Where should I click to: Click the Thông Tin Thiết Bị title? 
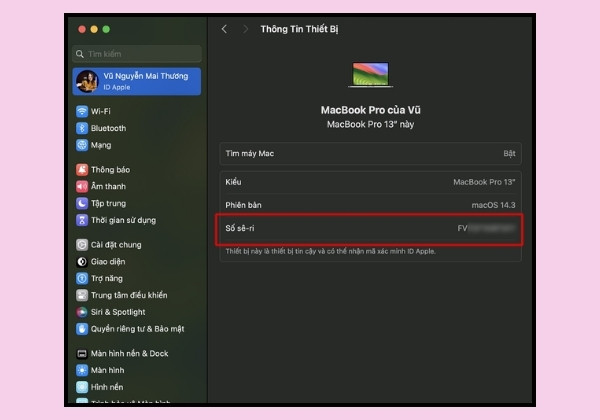(x=299, y=29)
